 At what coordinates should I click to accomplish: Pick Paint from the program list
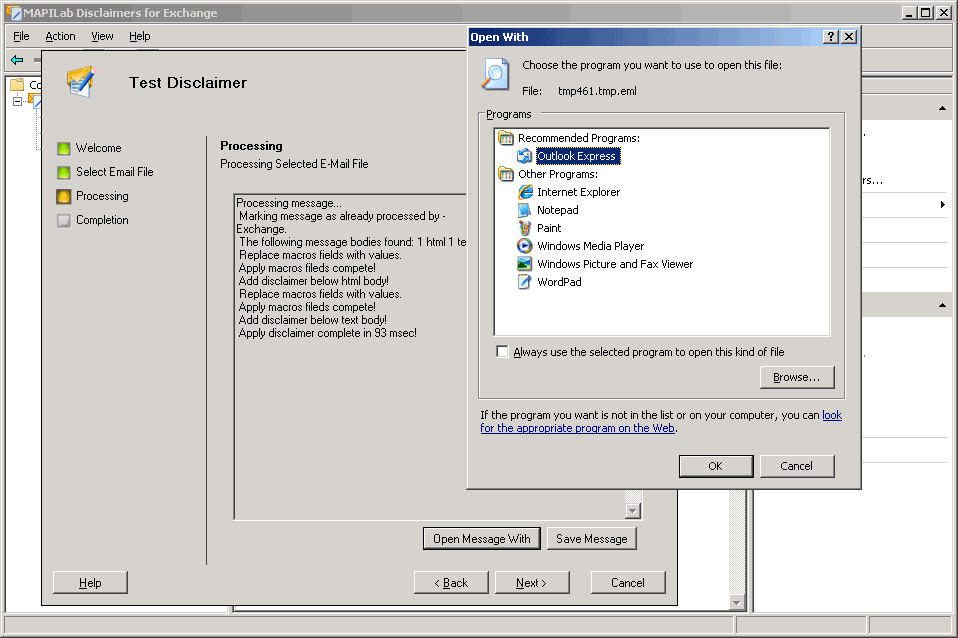click(549, 228)
